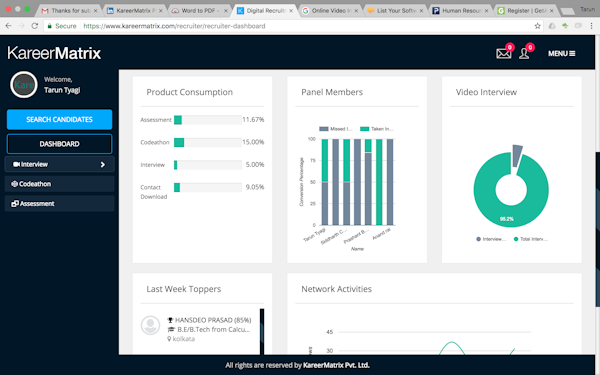
Task: Bookmark page with the star icon
Action: click(x=537, y=26)
